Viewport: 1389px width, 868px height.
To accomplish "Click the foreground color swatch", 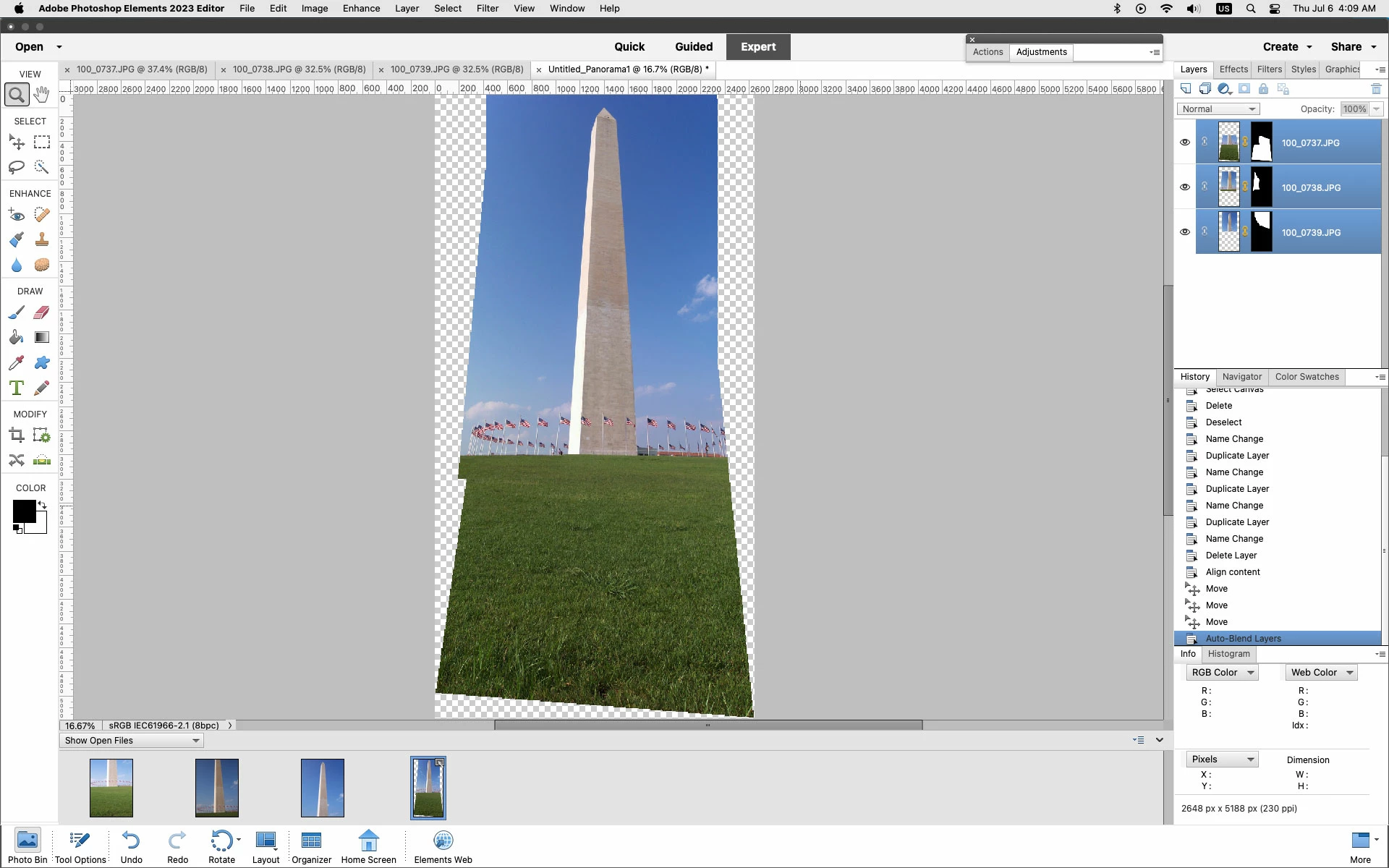I will [x=23, y=511].
